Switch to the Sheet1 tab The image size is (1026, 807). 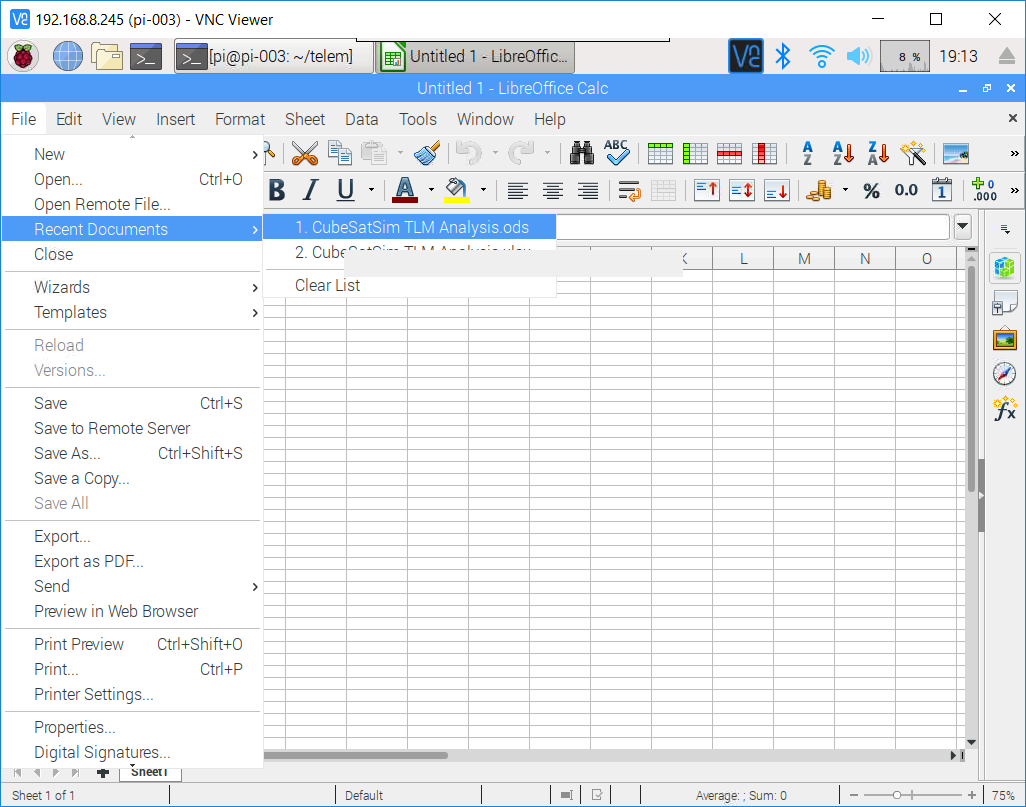[151, 771]
